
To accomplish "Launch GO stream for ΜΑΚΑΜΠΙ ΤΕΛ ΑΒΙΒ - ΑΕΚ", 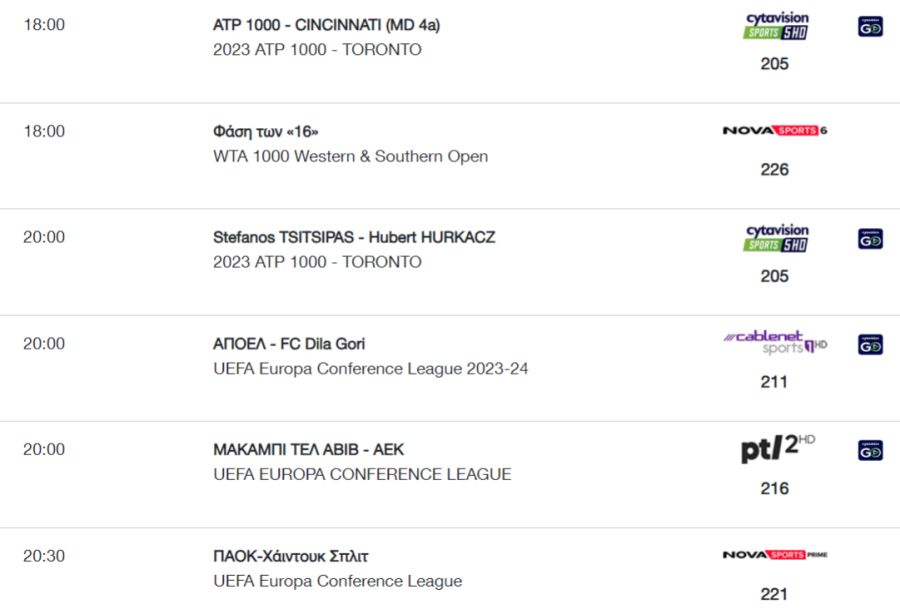I will click(x=870, y=450).
